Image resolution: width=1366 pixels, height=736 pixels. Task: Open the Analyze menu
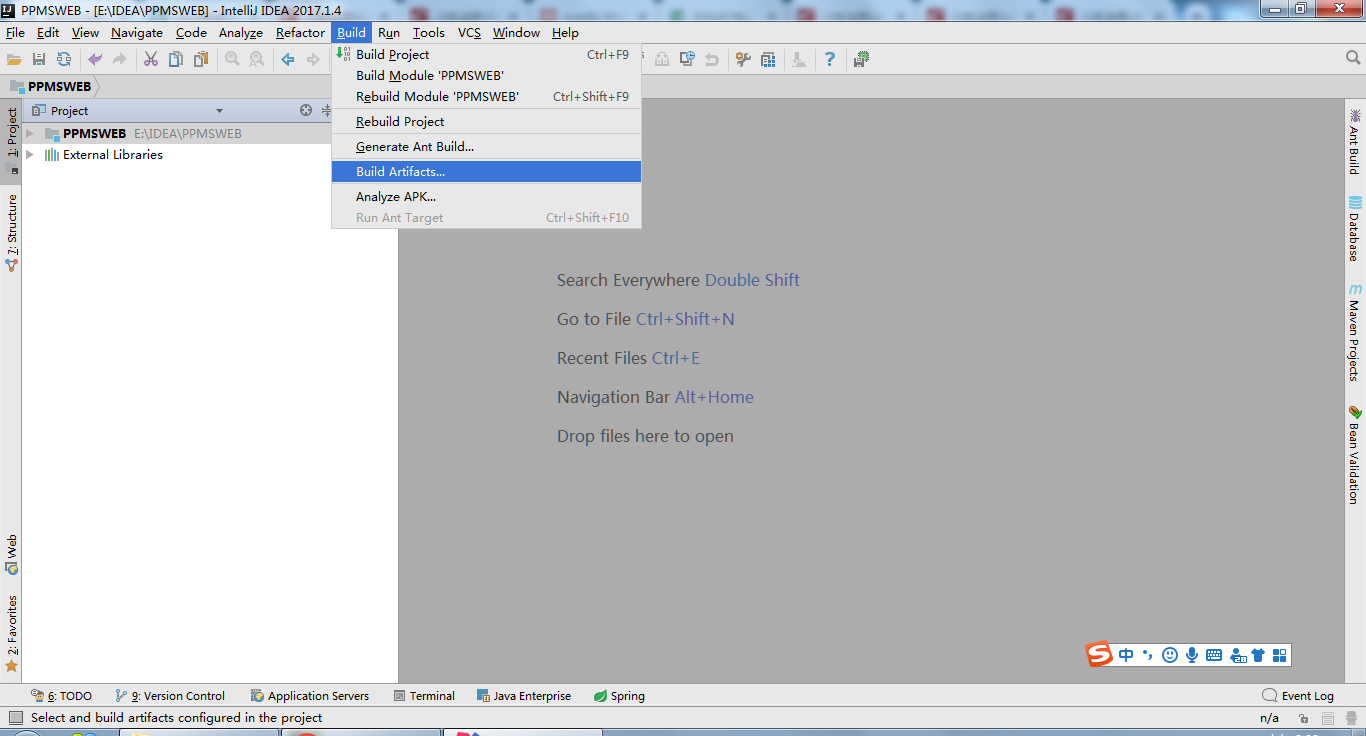[x=241, y=33]
